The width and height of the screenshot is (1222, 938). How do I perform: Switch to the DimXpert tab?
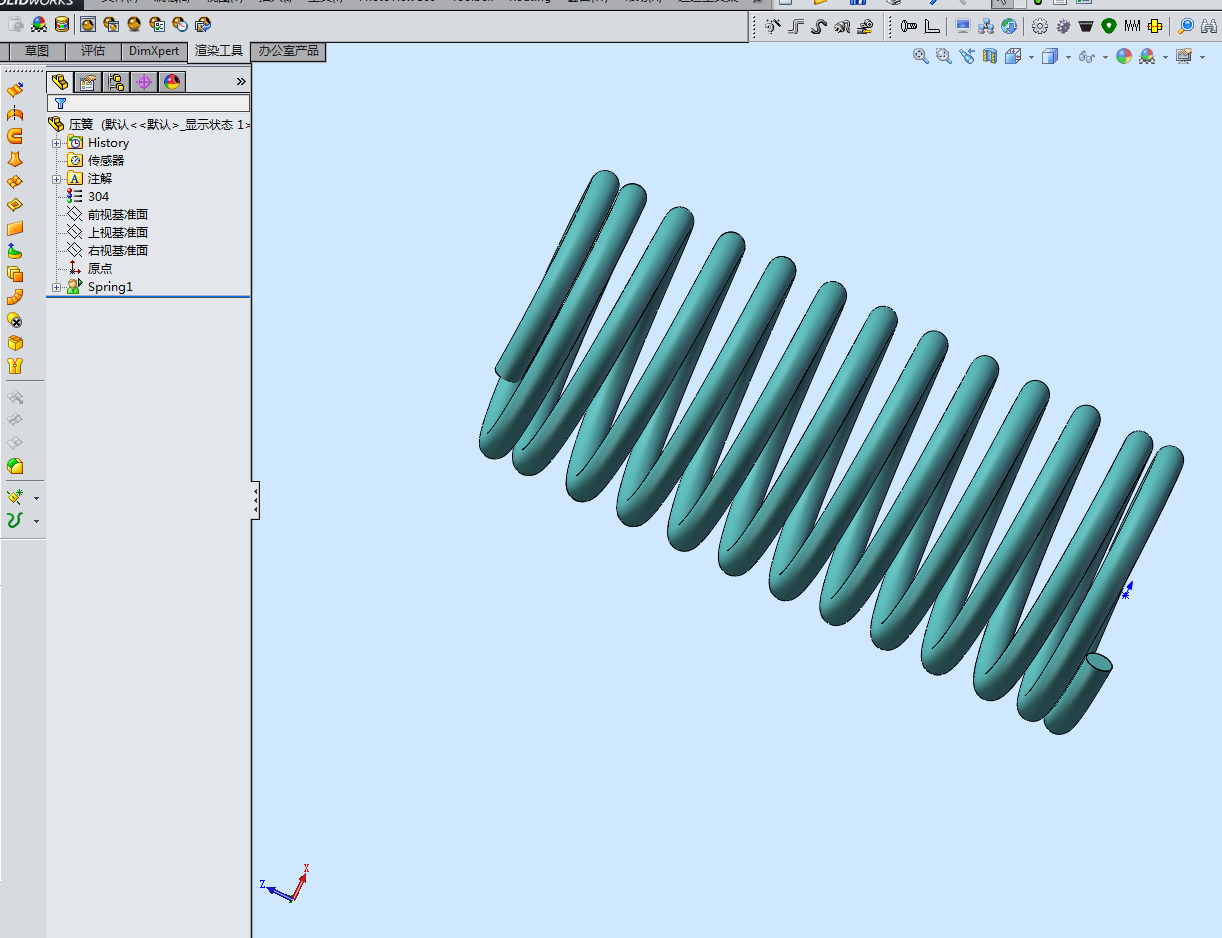coord(154,51)
